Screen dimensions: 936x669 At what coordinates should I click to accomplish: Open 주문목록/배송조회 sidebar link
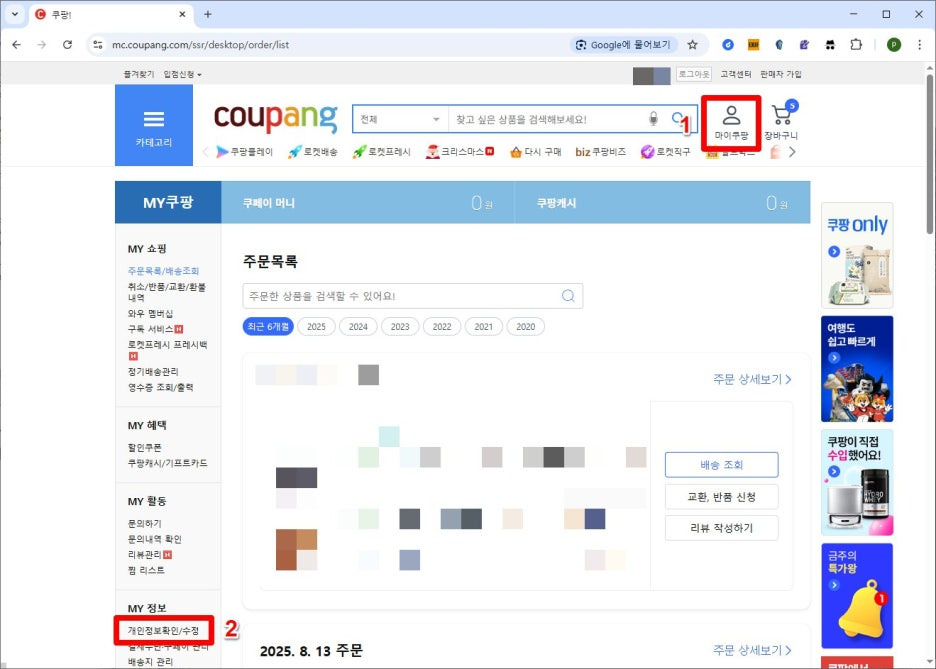point(163,271)
